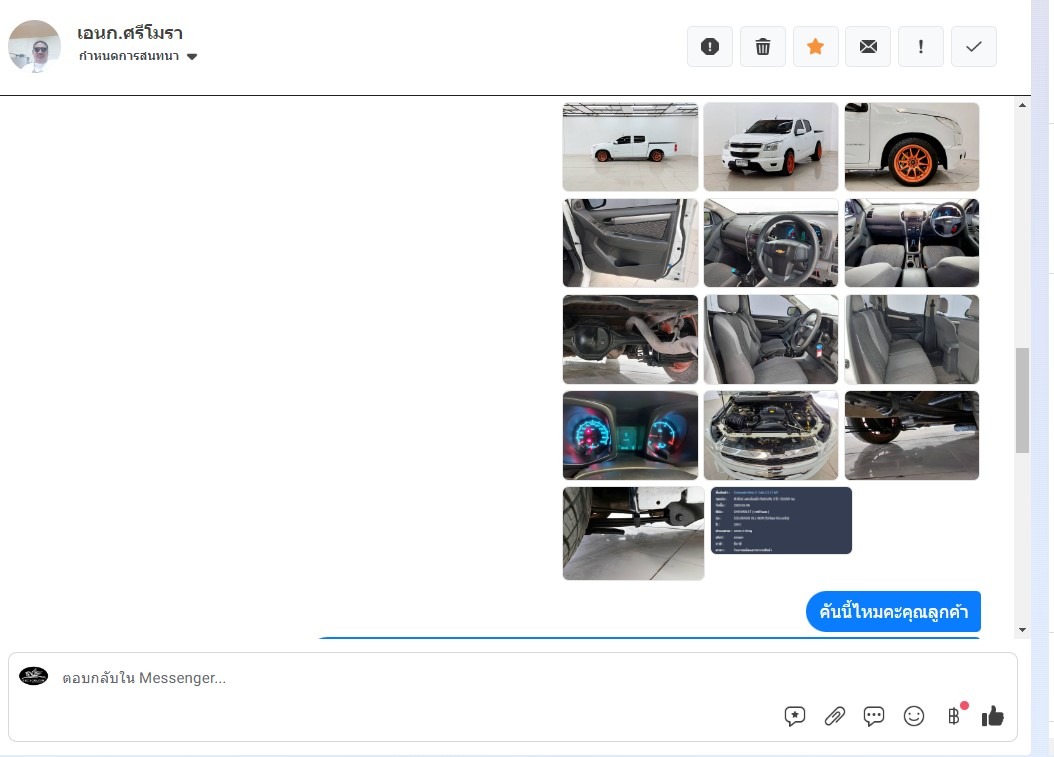Viewport: 1054px width, 757px height.
Task: Open the Baht payment request icon
Action: 954,716
